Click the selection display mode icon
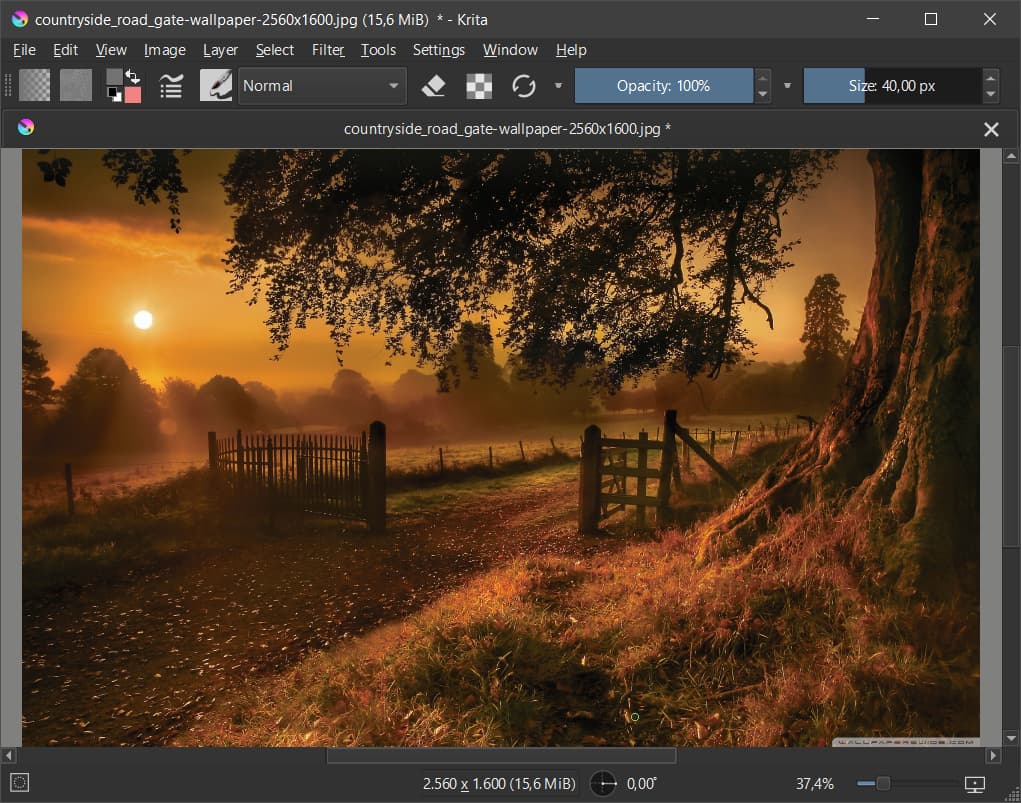This screenshot has height=803, width=1021. 20,784
